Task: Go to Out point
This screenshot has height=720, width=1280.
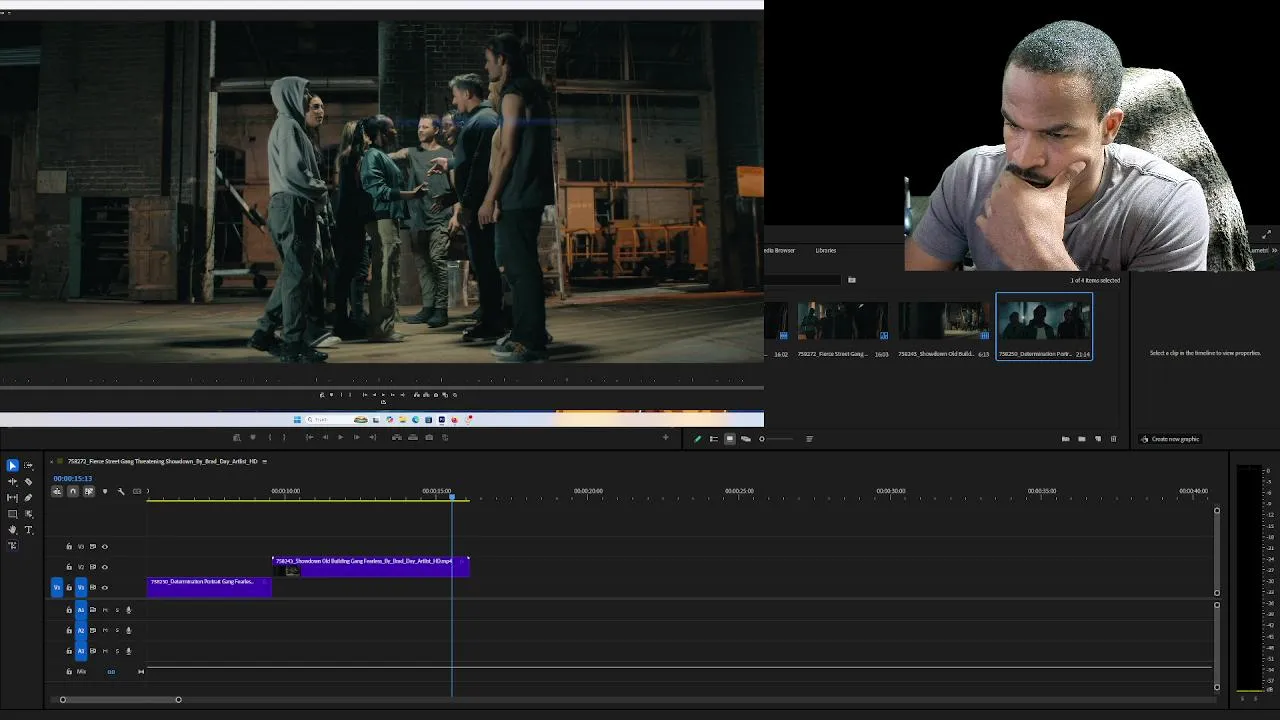Action: tap(373, 437)
